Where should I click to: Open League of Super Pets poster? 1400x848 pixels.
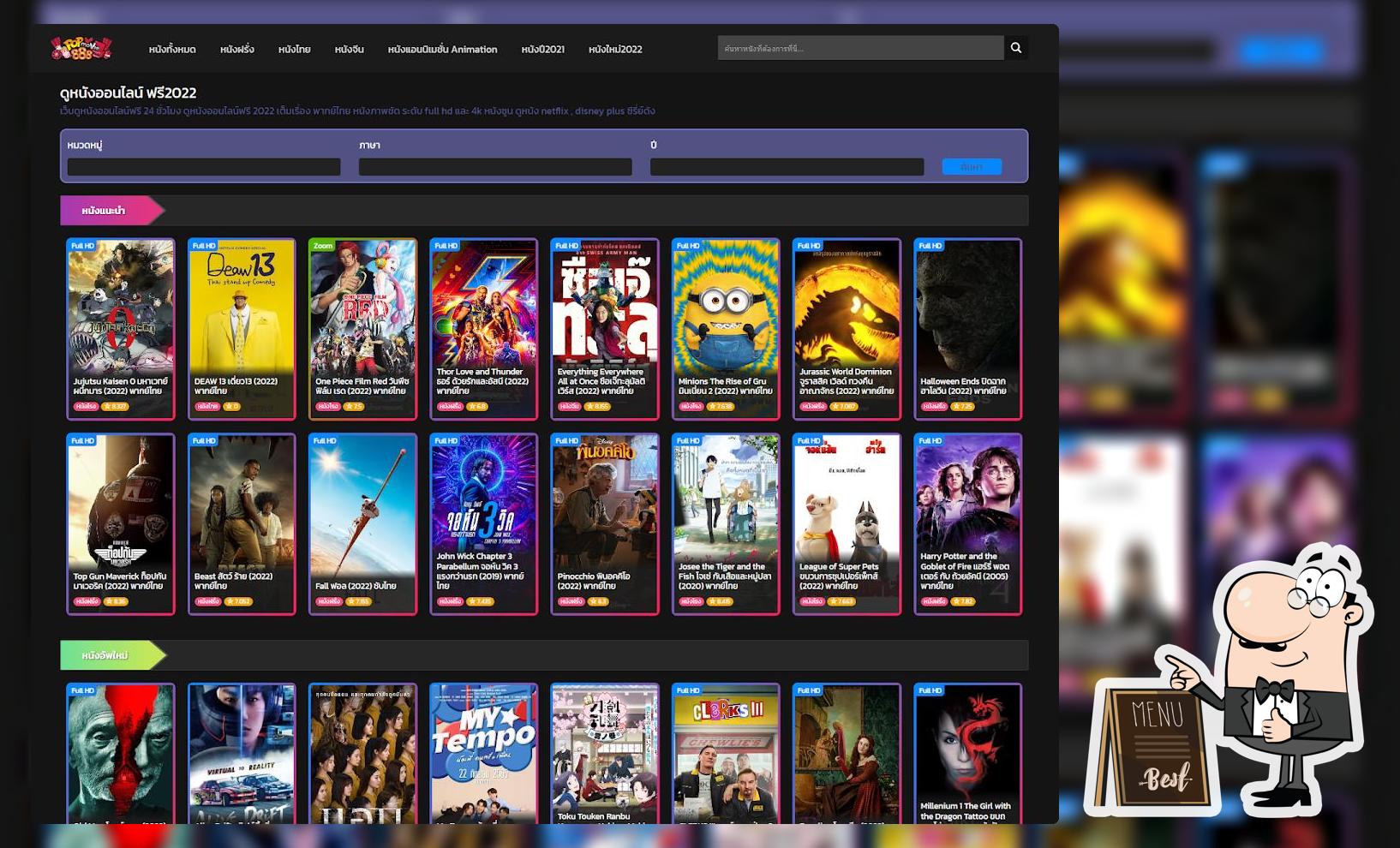pyautogui.click(x=847, y=524)
